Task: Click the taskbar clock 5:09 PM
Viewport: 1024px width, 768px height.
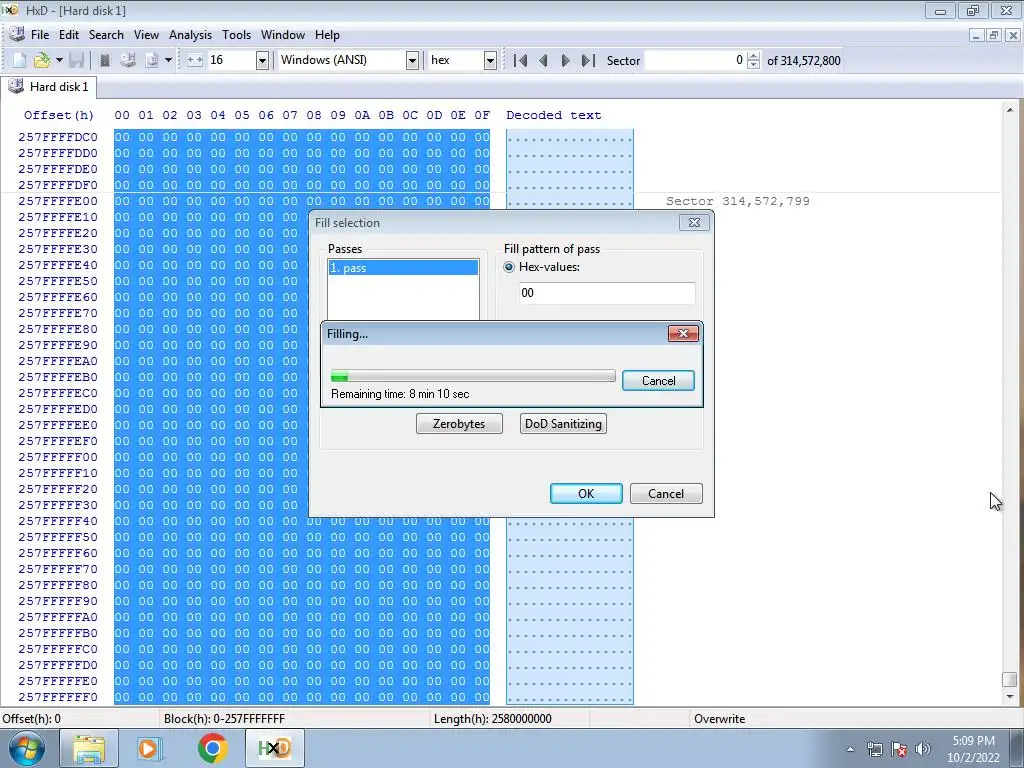Action: pos(973,741)
